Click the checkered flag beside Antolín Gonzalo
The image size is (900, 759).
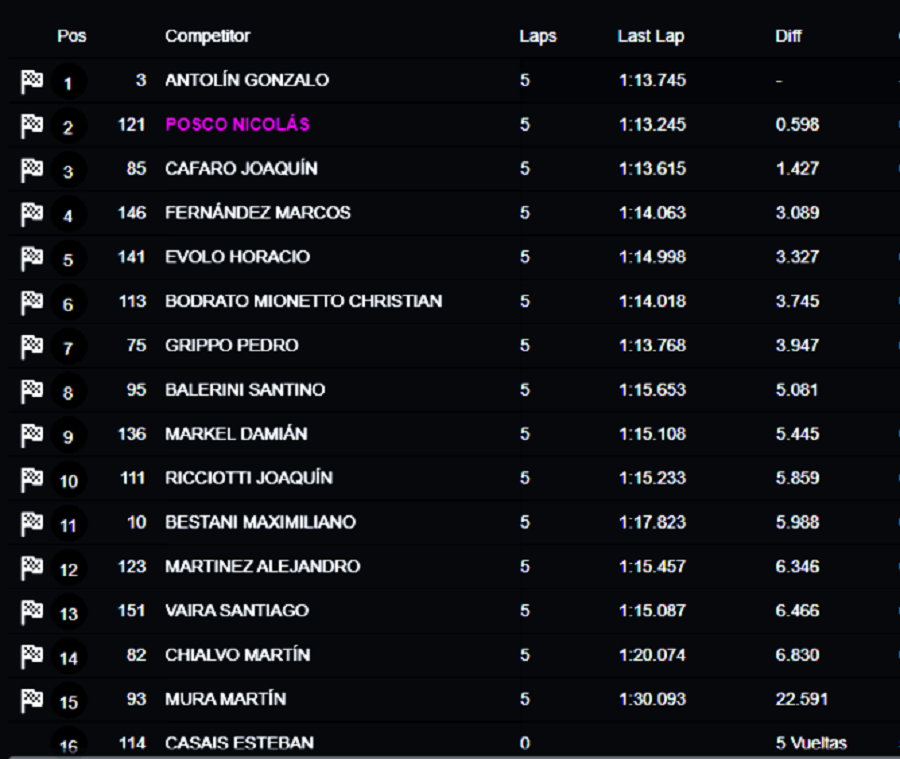32,81
